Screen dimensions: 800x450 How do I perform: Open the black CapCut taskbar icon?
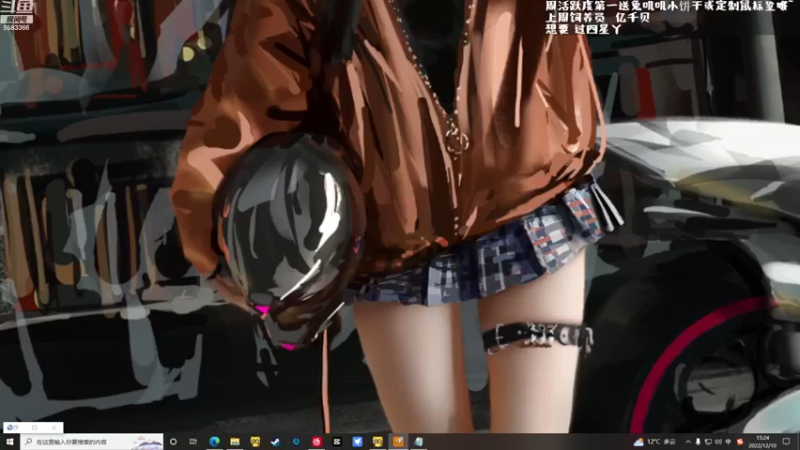point(337,441)
